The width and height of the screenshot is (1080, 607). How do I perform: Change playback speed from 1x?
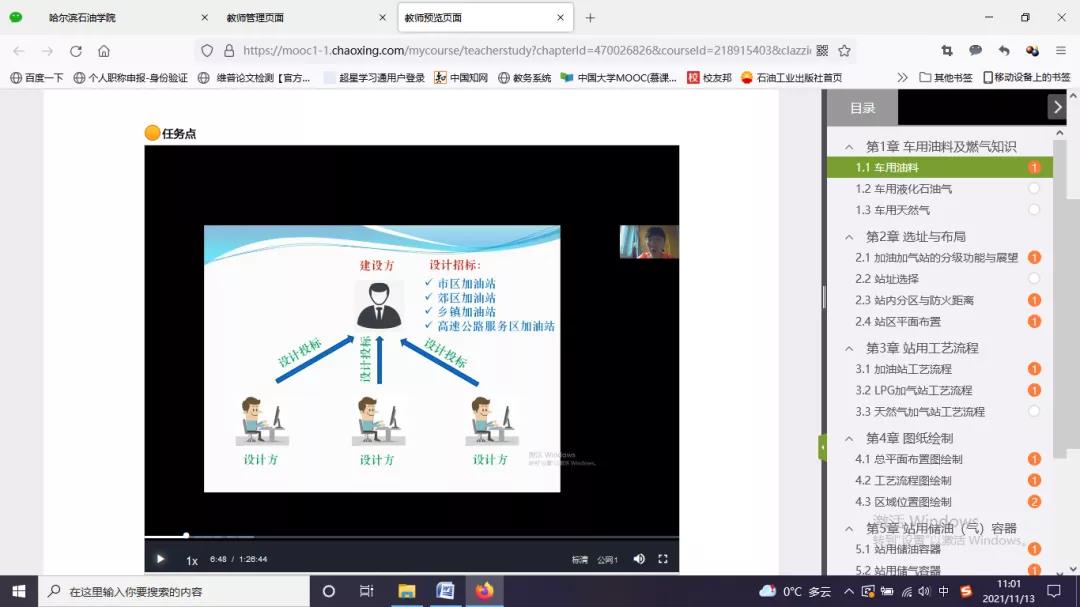pos(192,560)
